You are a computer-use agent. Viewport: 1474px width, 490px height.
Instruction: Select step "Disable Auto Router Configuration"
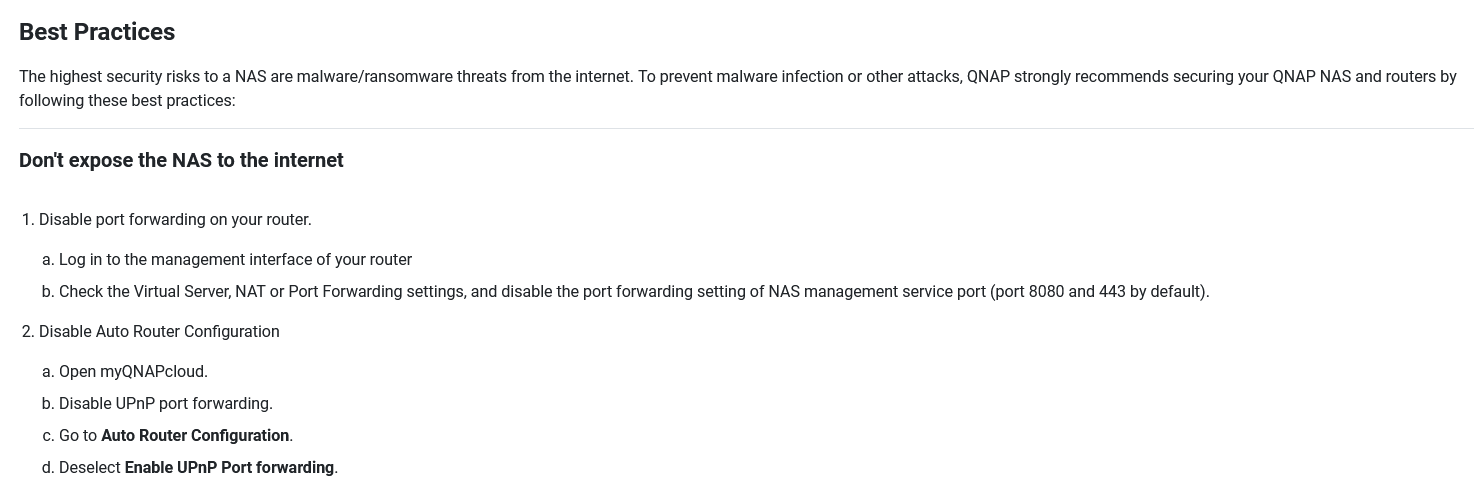point(159,331)
